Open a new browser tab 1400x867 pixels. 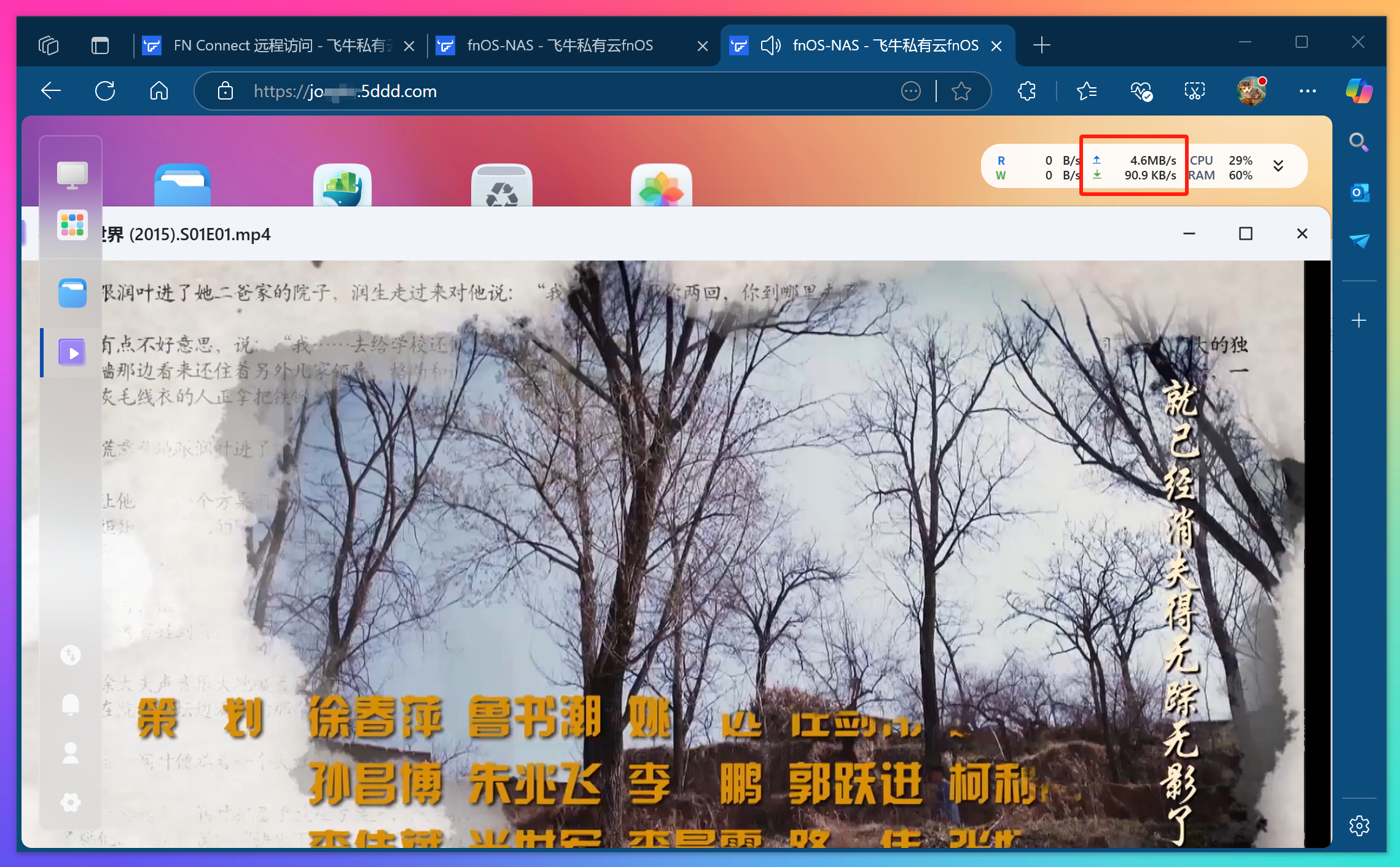1041,45
